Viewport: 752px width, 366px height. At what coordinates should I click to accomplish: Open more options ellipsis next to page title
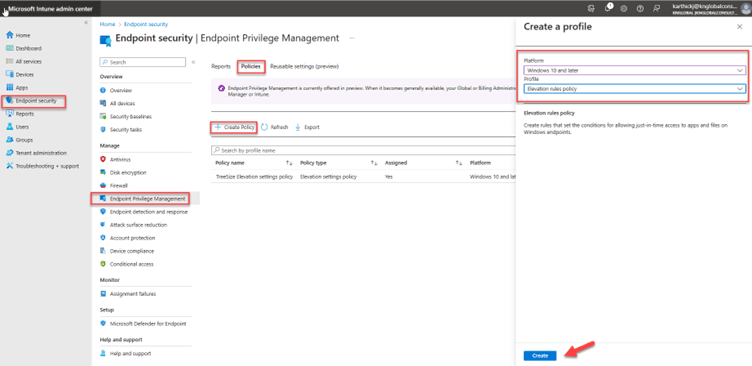[352, 38]
